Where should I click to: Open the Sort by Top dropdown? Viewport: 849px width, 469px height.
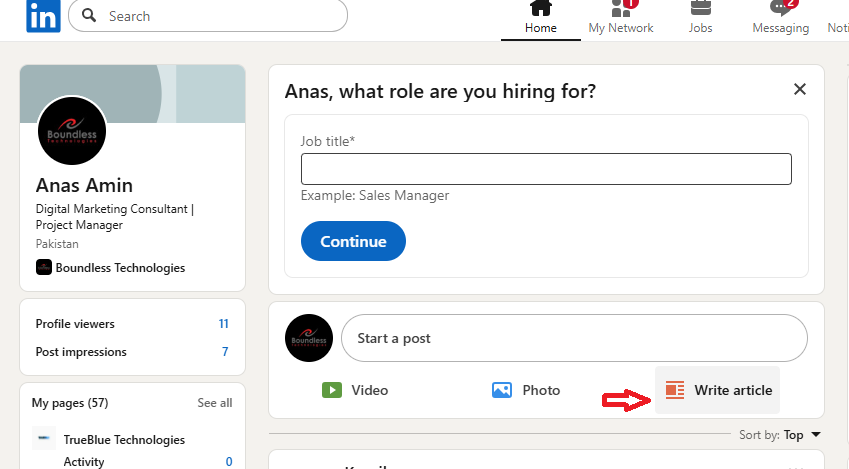coord(780,435)
